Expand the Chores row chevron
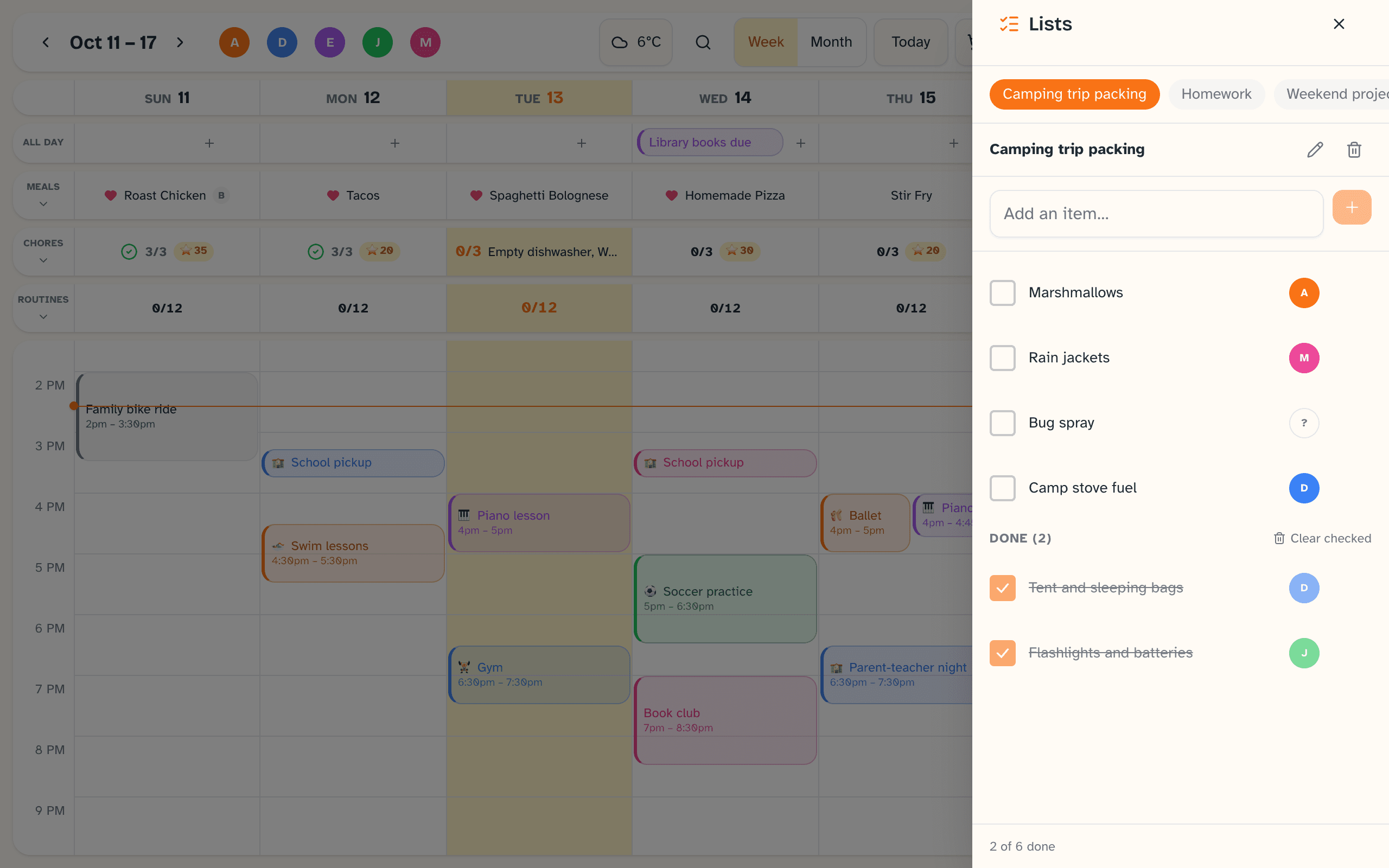1389x868 pixels. [43, 260]
